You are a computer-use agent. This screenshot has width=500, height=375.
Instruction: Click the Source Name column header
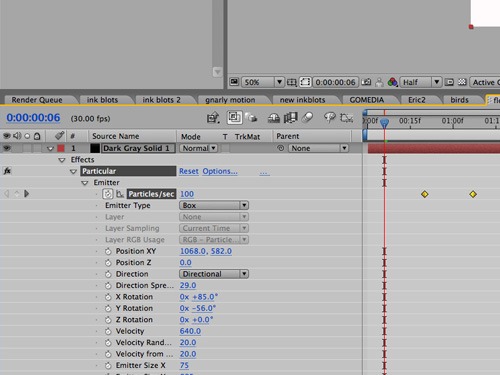tap(116, 136)
